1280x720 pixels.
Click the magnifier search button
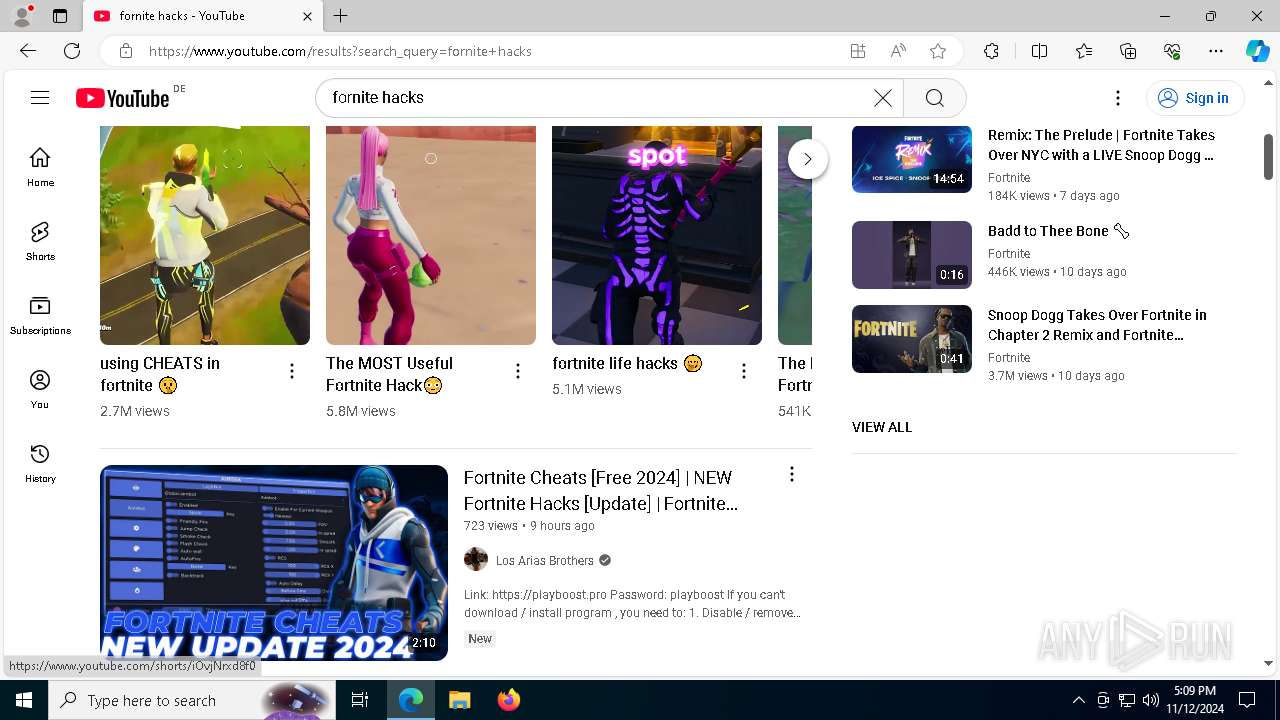(x=935, y=97)
